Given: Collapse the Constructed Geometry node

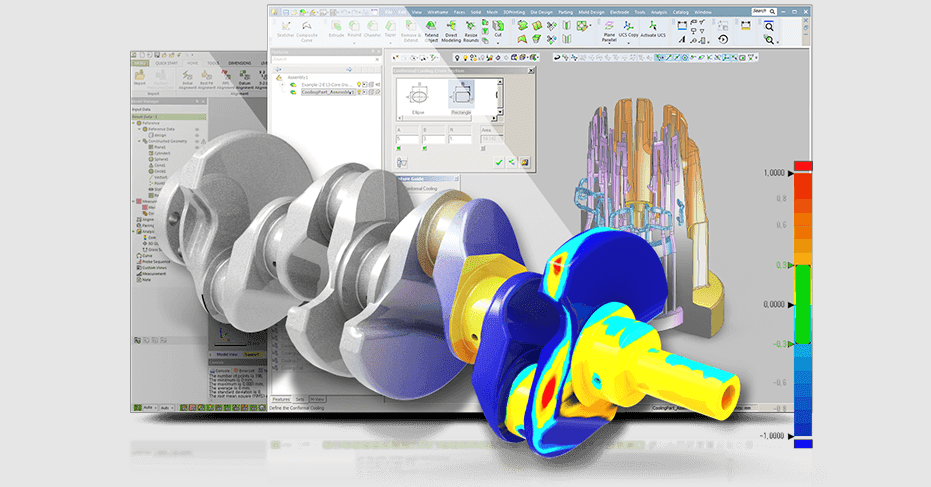Looking at the screenshot, I should (140, 141).
